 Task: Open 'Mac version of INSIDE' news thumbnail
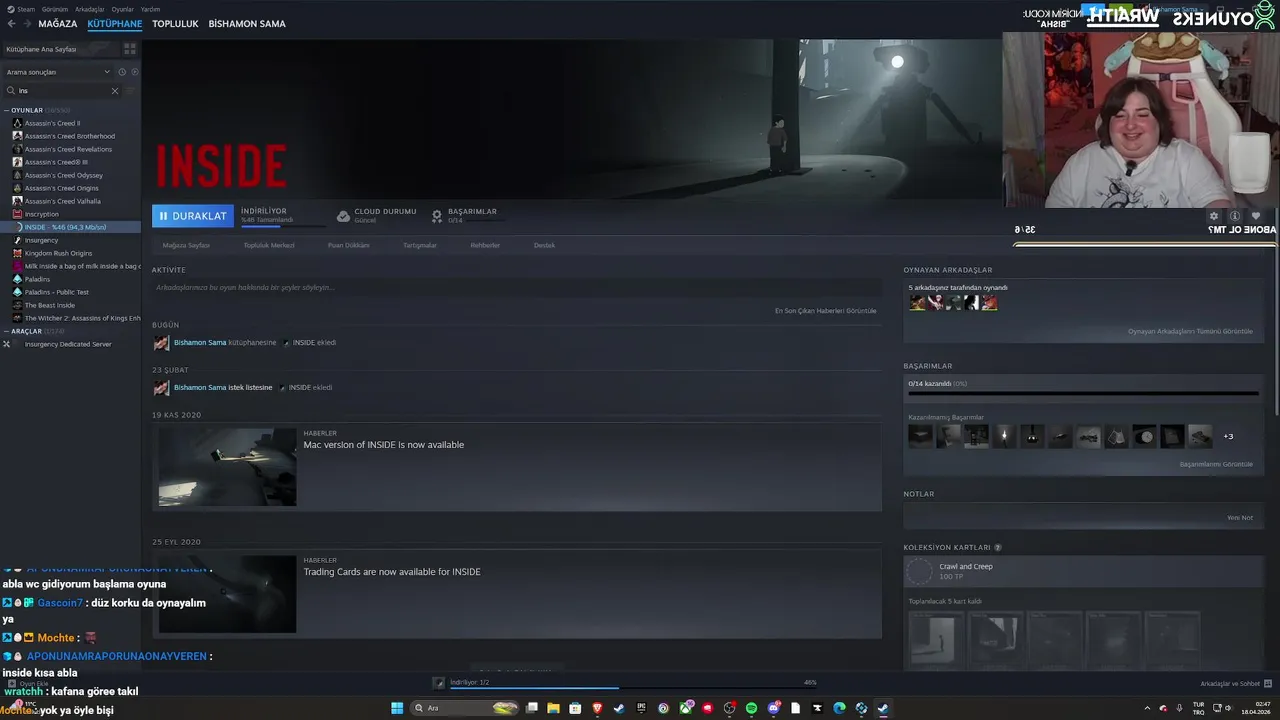click(x=227, y=467)
